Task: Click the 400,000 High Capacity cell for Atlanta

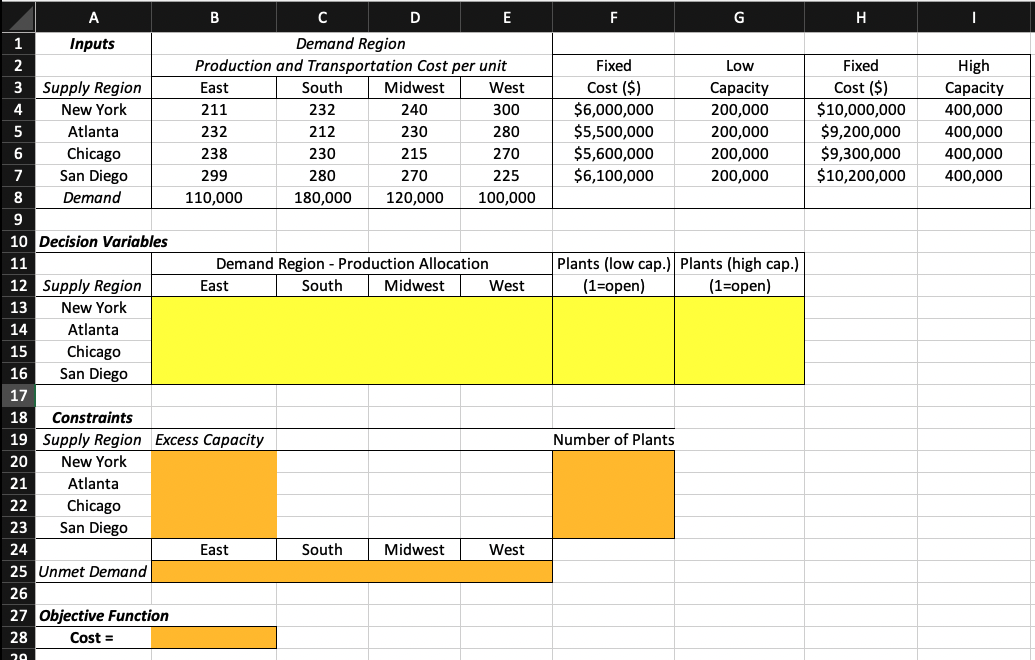Action: tap(973, 131)
